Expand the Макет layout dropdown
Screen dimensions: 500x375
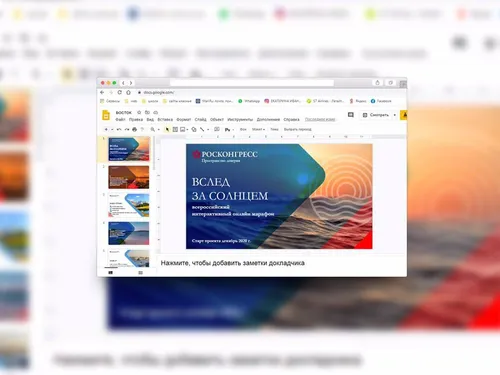click(258, 129)
